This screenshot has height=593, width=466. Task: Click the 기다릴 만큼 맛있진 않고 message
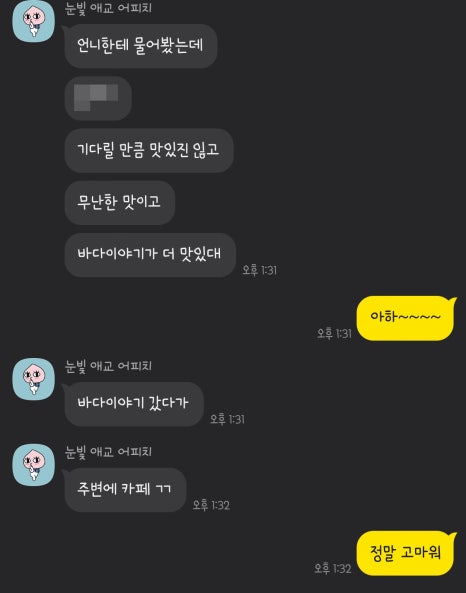tap(149, 151)
